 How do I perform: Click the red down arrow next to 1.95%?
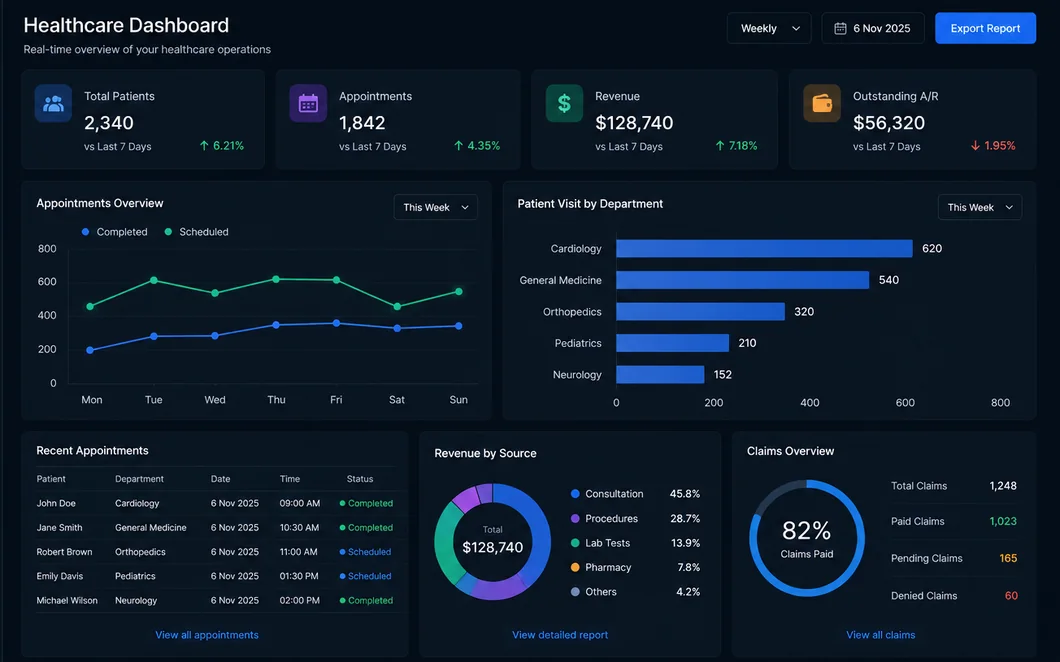[x=975, y=145]
